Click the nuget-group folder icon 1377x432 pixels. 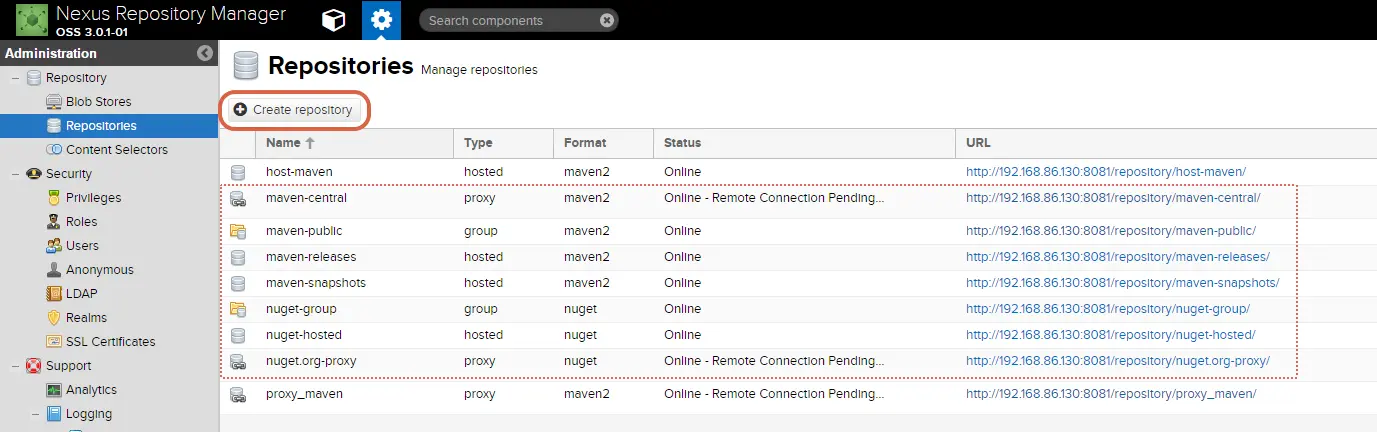pyautogui.click(x=238, y=309)
